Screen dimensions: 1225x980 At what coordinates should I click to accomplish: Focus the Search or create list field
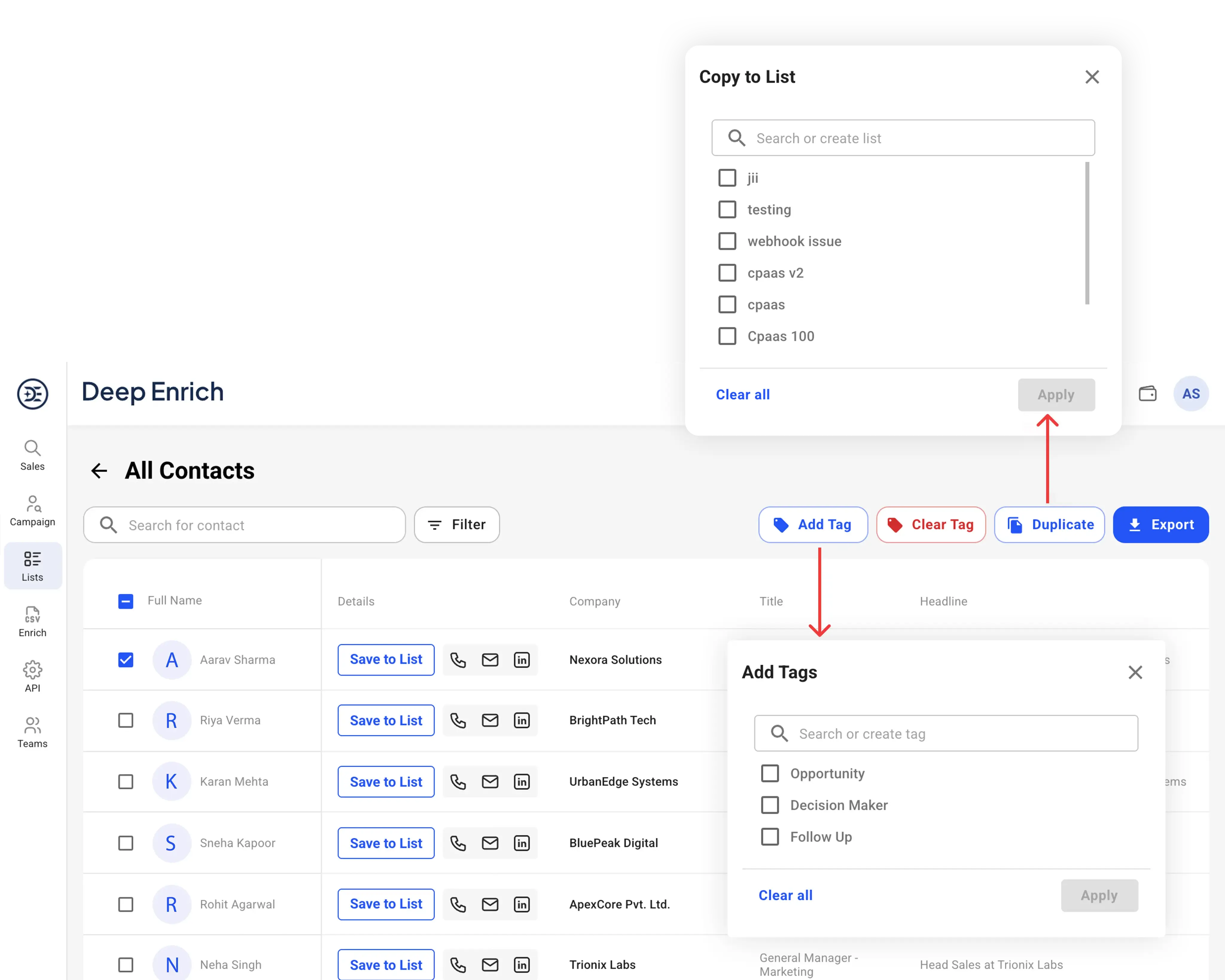(x=903, y=138)
